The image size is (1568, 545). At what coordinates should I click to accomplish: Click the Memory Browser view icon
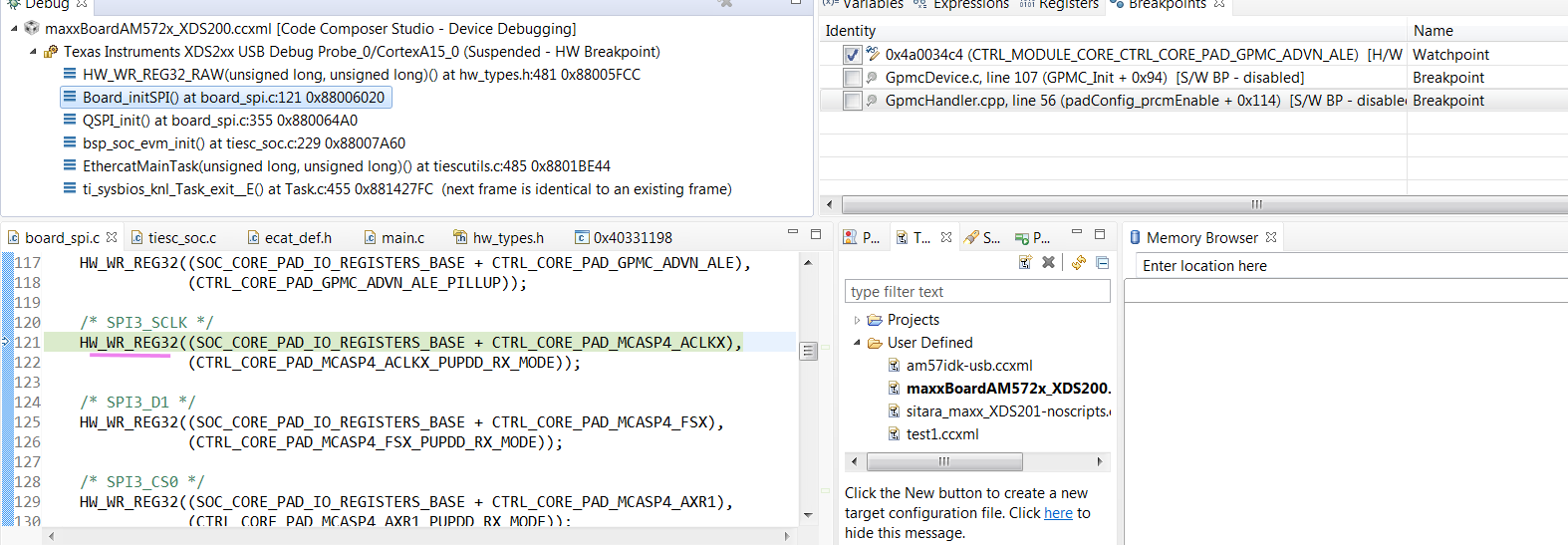[1135, 237]
